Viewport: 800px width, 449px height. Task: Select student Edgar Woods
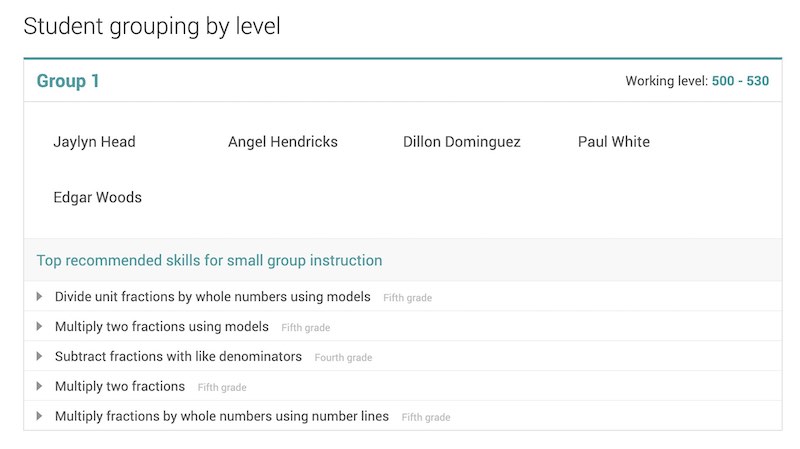pos(97,197)
